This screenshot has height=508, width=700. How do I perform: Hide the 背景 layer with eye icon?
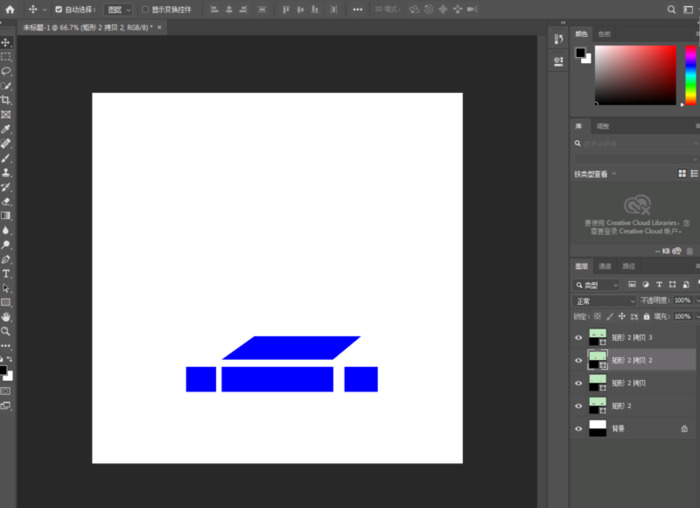pyautogui.click(x=578, y=428)
